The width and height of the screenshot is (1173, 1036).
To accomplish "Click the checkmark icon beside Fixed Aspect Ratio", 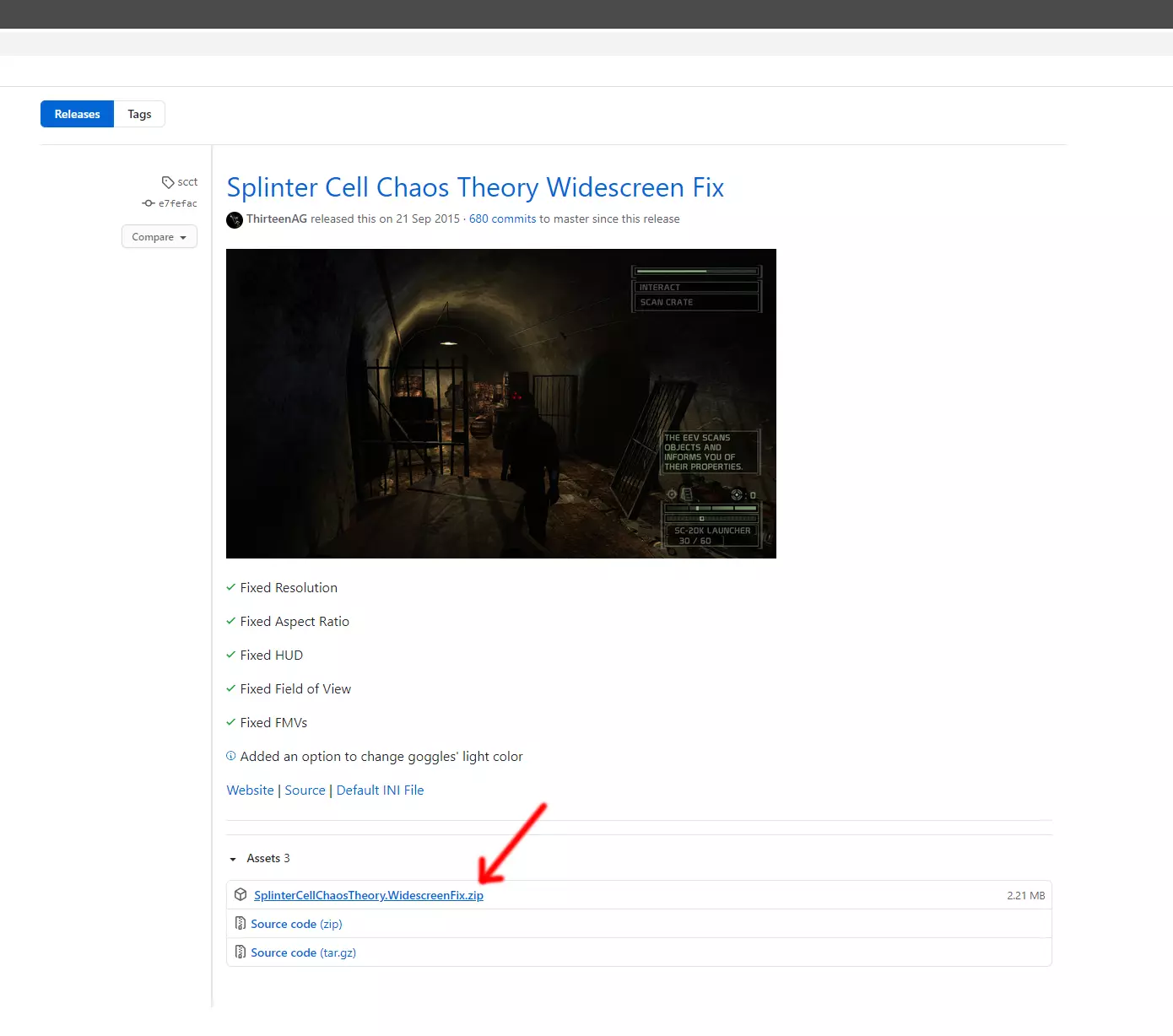I will (x=231, y=621).
